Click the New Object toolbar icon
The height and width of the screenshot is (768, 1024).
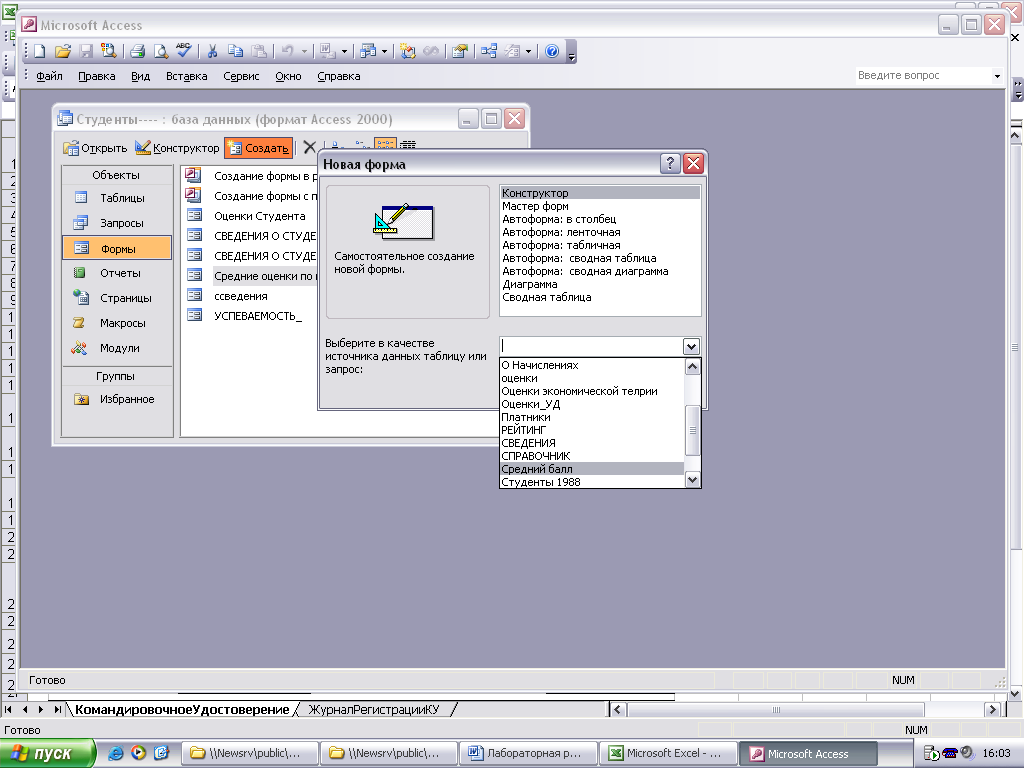click(x=512, y=51)
